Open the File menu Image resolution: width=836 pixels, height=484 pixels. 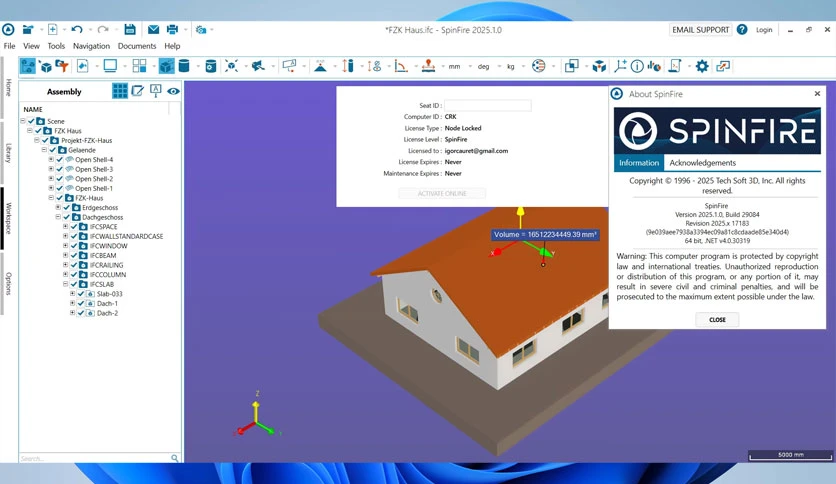pos(10,46)
